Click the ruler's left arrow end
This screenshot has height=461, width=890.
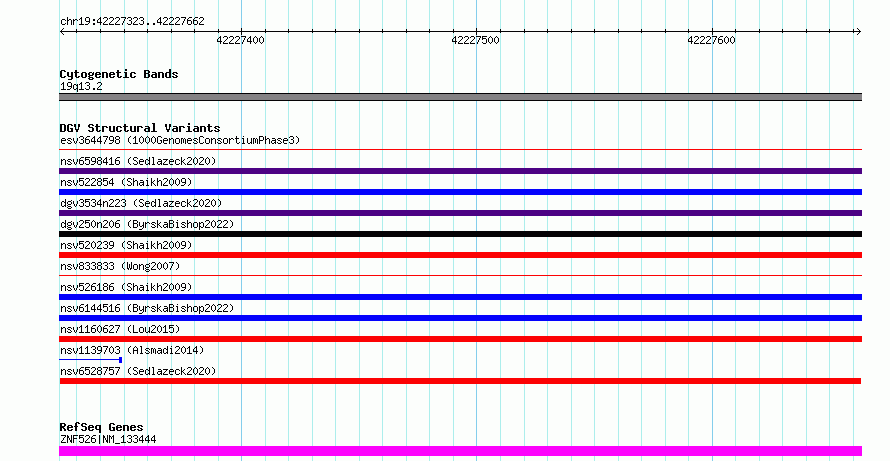pyautogui.click(x=62, y=32)
